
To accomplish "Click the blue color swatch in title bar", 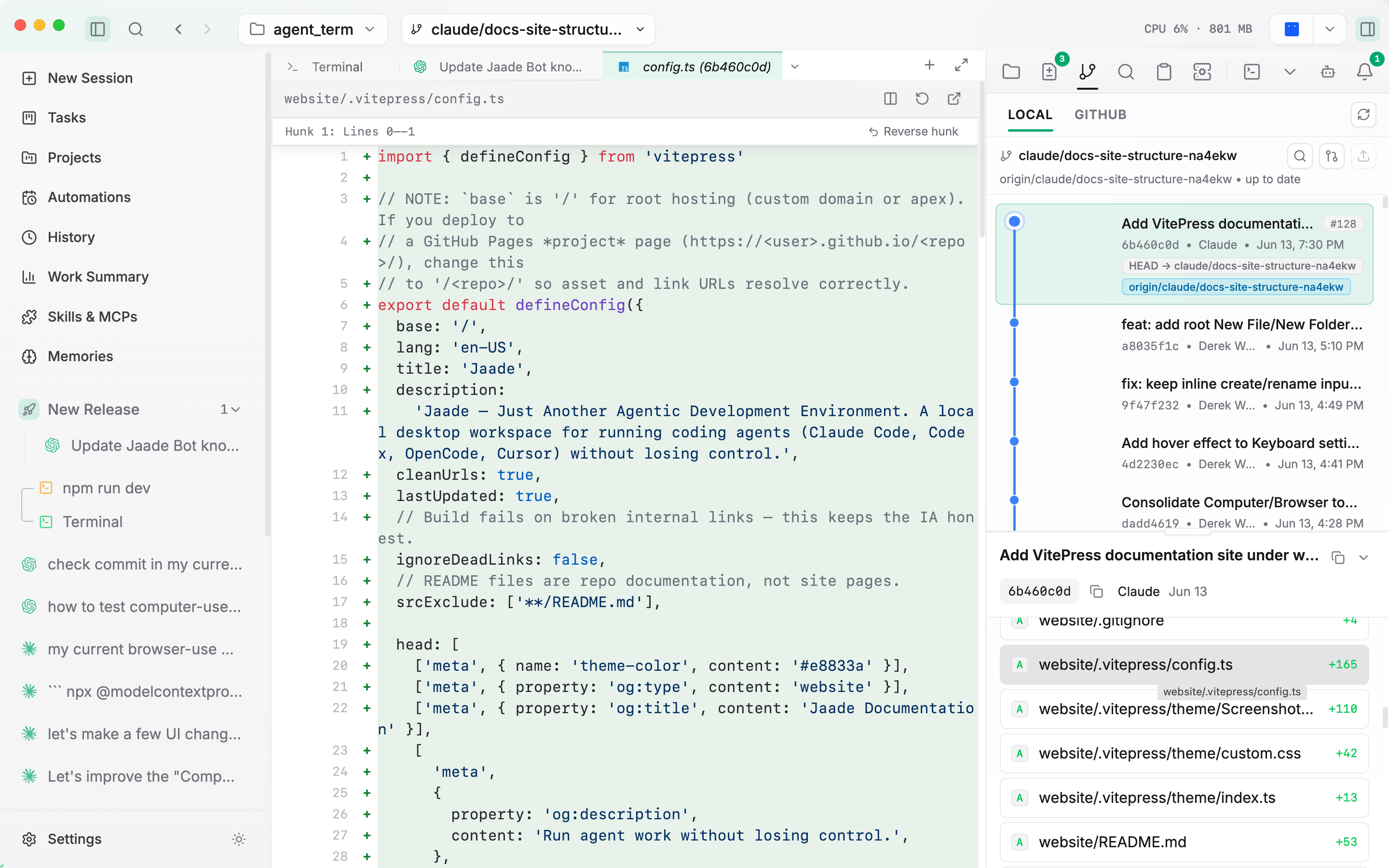I will point(1292,29).
